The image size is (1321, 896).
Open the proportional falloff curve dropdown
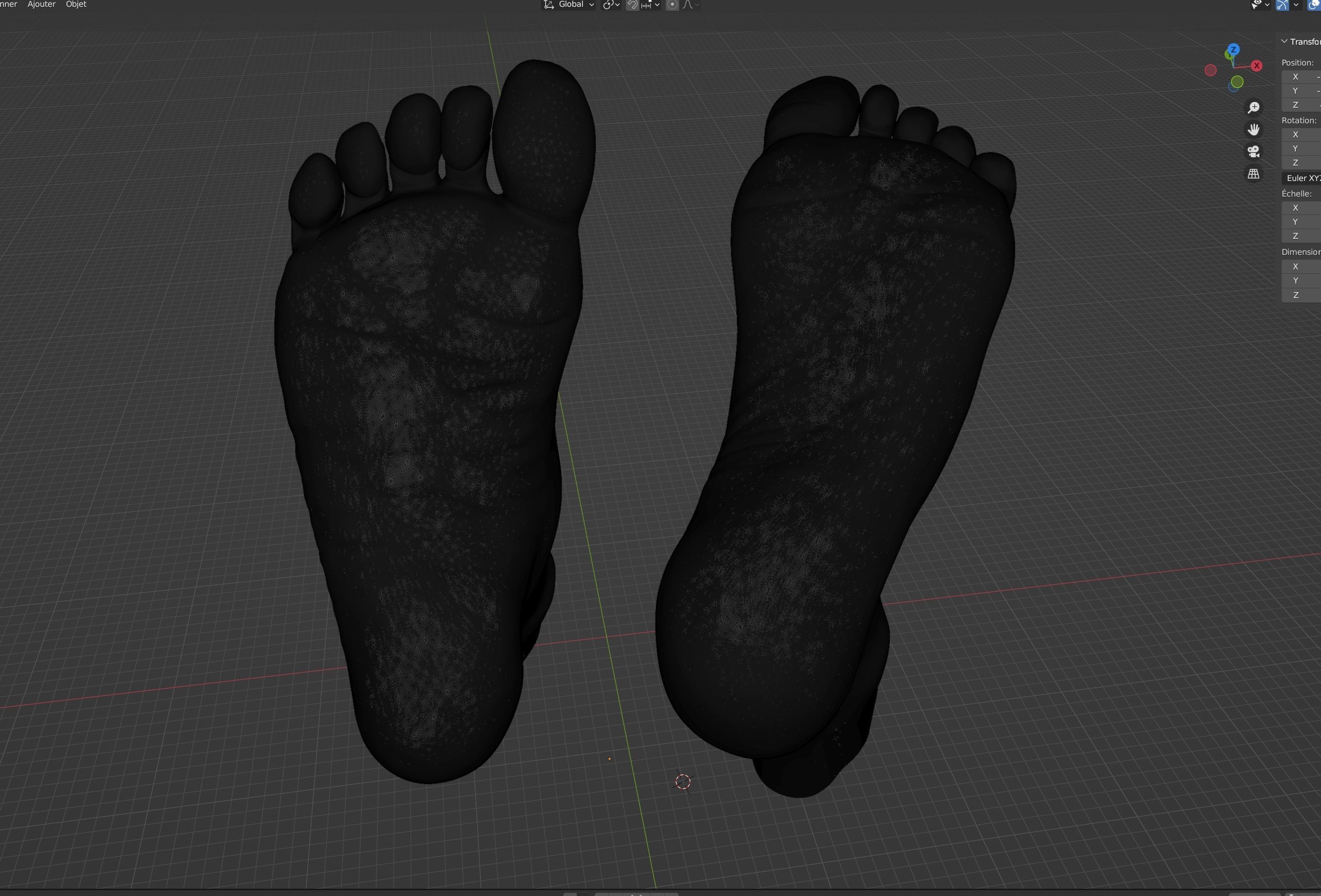(x=691, y=4)
